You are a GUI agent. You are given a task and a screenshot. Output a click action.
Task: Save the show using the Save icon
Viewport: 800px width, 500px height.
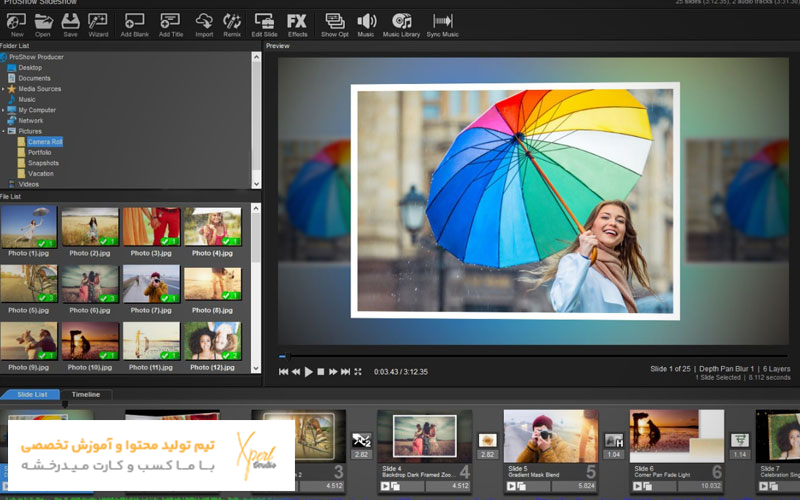[x=70, y=24]
